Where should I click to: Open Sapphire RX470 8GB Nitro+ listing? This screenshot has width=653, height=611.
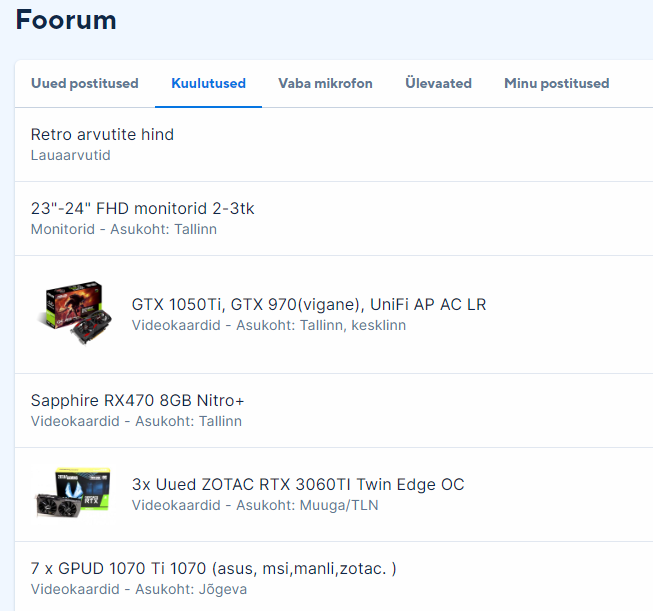[137, 400]
